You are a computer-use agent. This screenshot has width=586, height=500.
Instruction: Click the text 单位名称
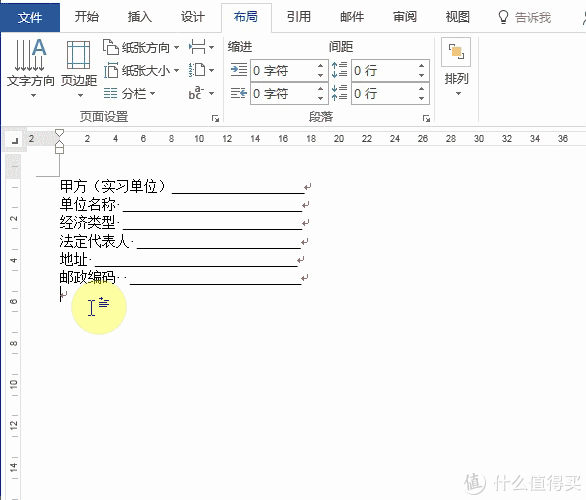[88, 204]
